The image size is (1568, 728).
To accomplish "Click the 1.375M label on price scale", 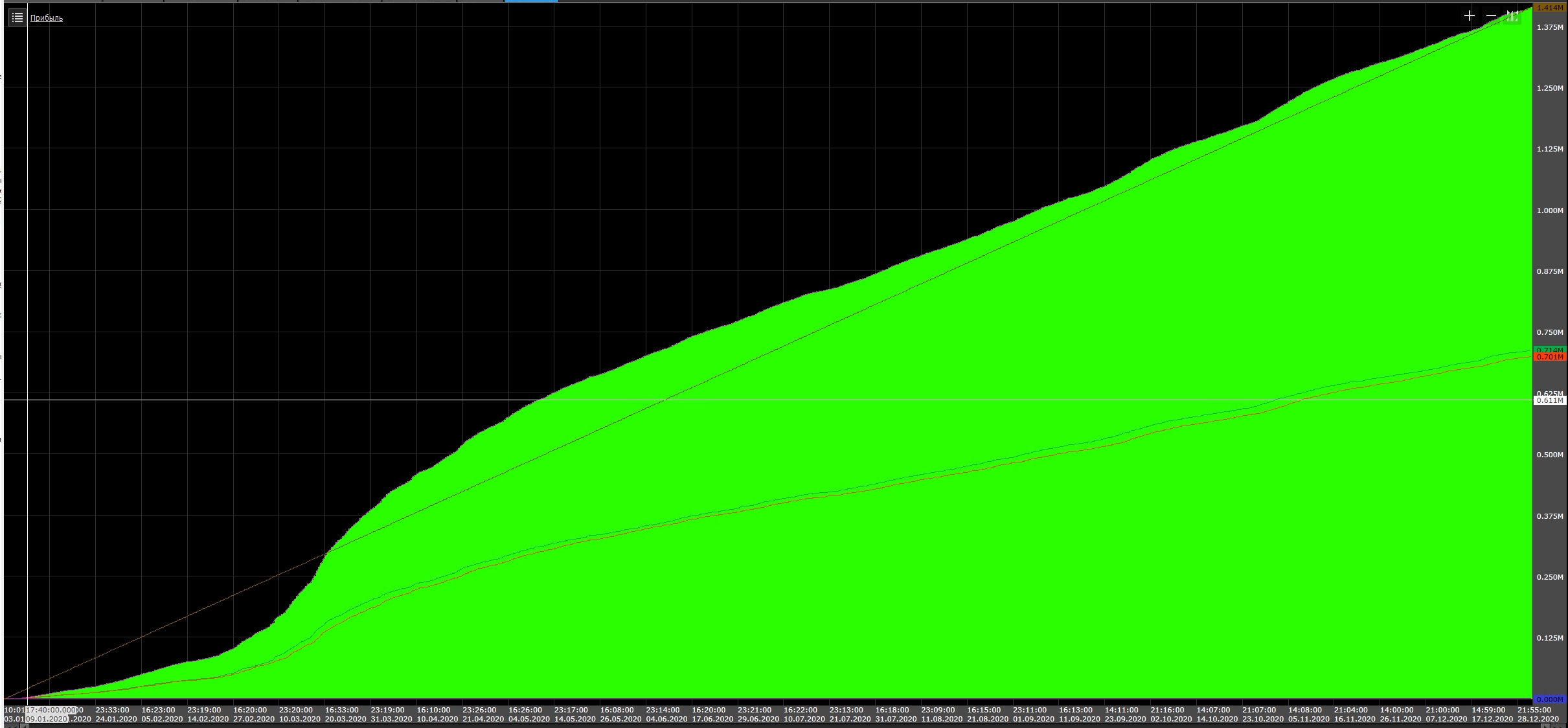I will coord(1549,27).
